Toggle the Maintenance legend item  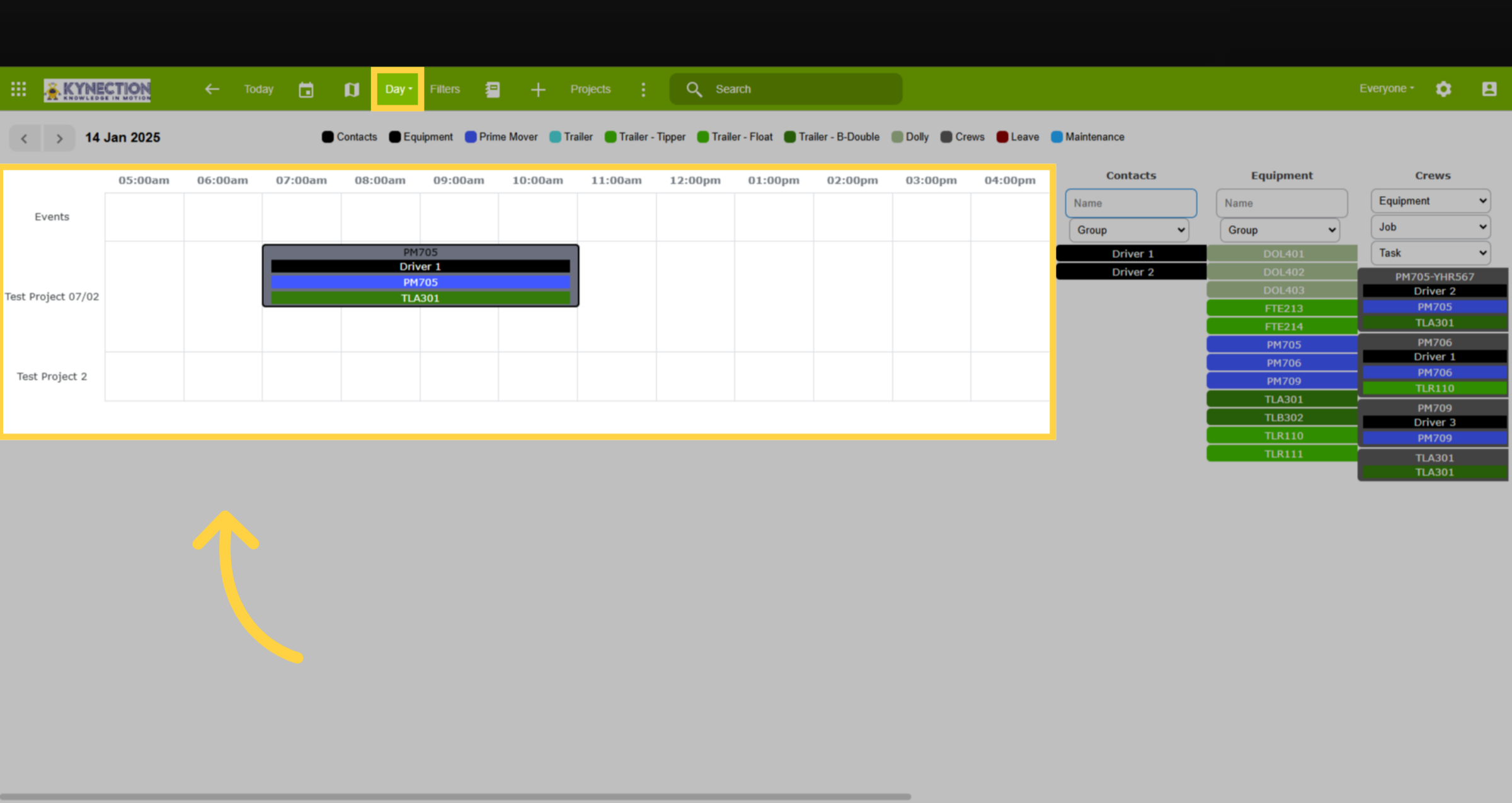pos(1088,137)
